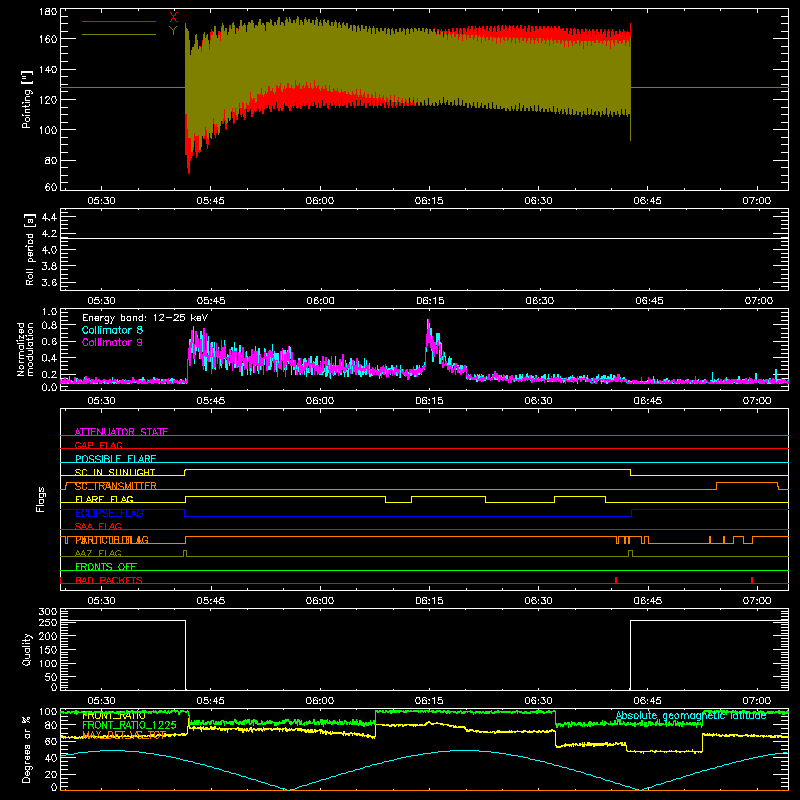Click the 05:30 tick under the modulation plot
This screenshot has width=800, height=800.
tap(101, 401)
